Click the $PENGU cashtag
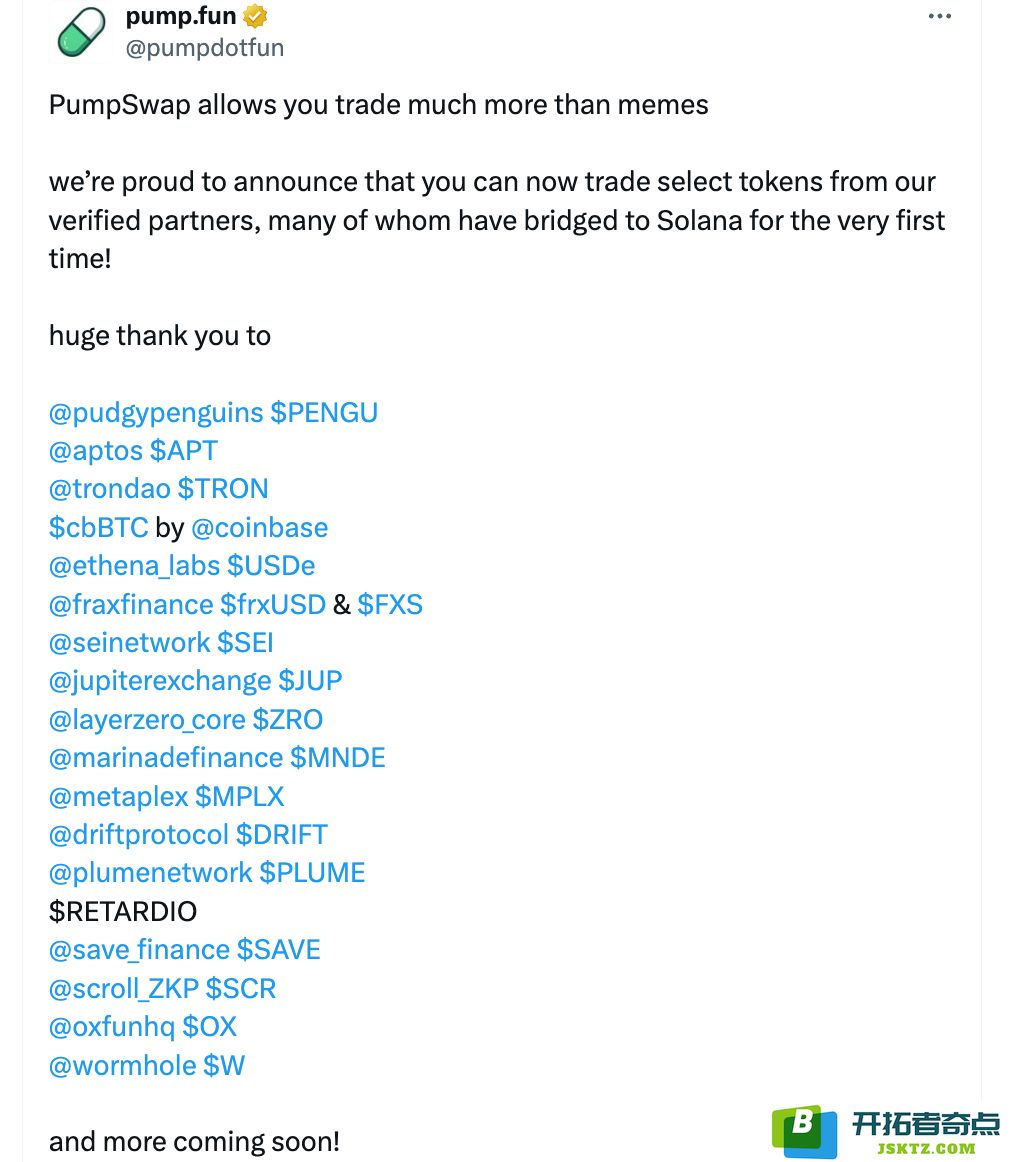 [x=324, y=412]
